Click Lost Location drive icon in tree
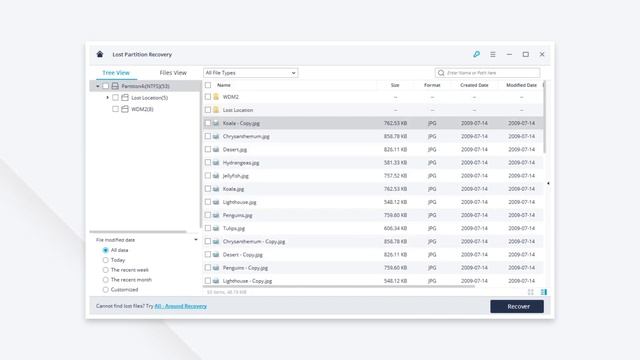 (x=125, y=98)
